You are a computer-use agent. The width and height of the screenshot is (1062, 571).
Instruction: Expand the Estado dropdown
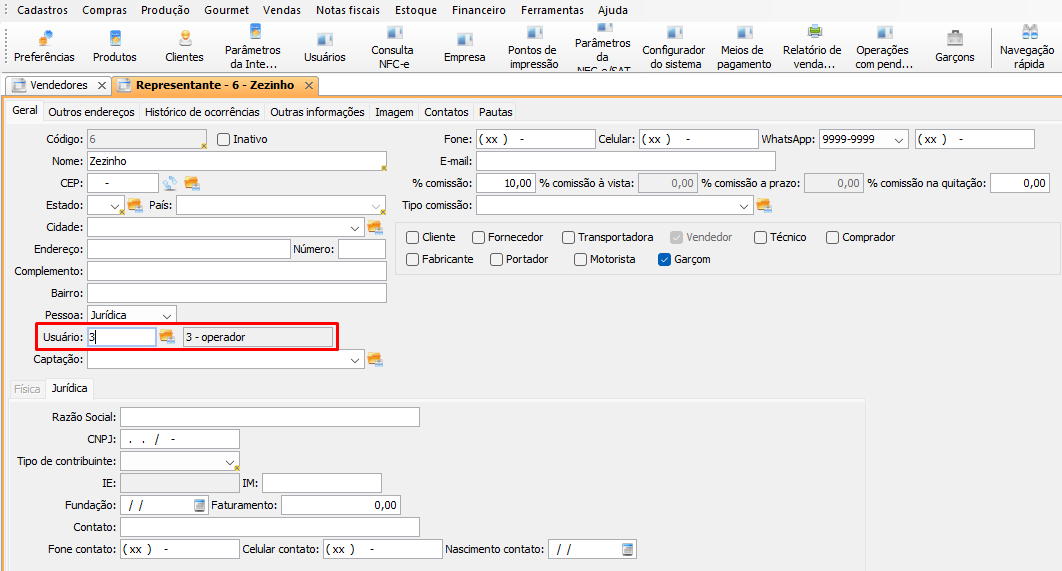115,205
